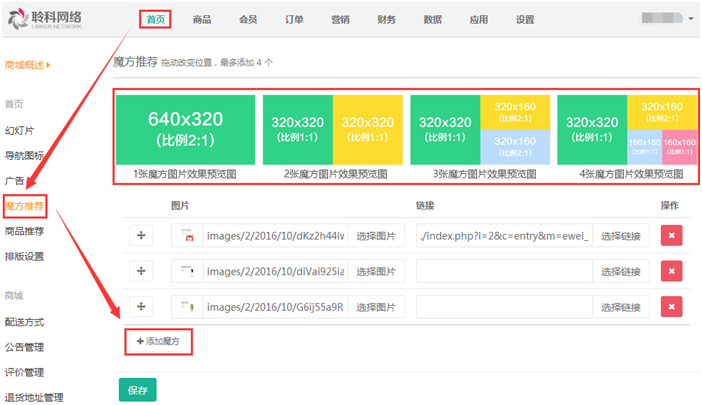Open the user account dropdown arrow
Image resolution: width=702 pixels, height=405 pixels.
(x=691, y=20)
